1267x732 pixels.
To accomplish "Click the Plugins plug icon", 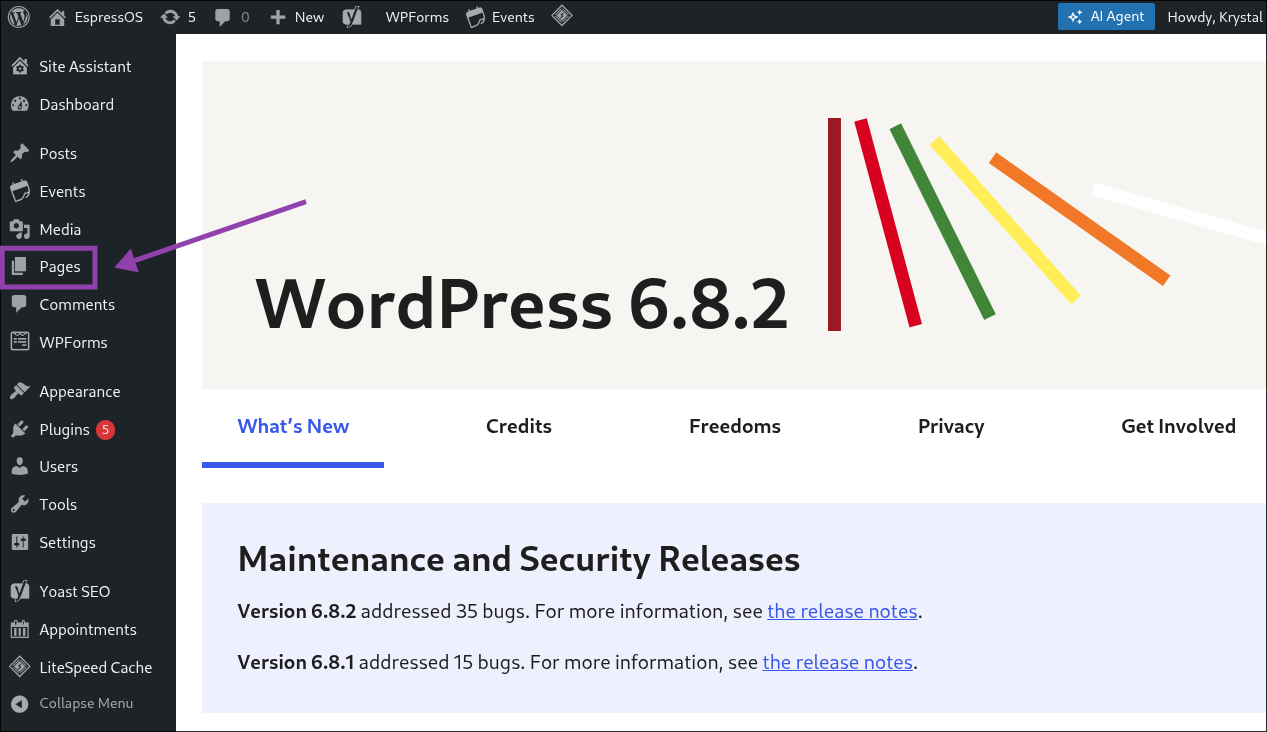I will 19,430.
